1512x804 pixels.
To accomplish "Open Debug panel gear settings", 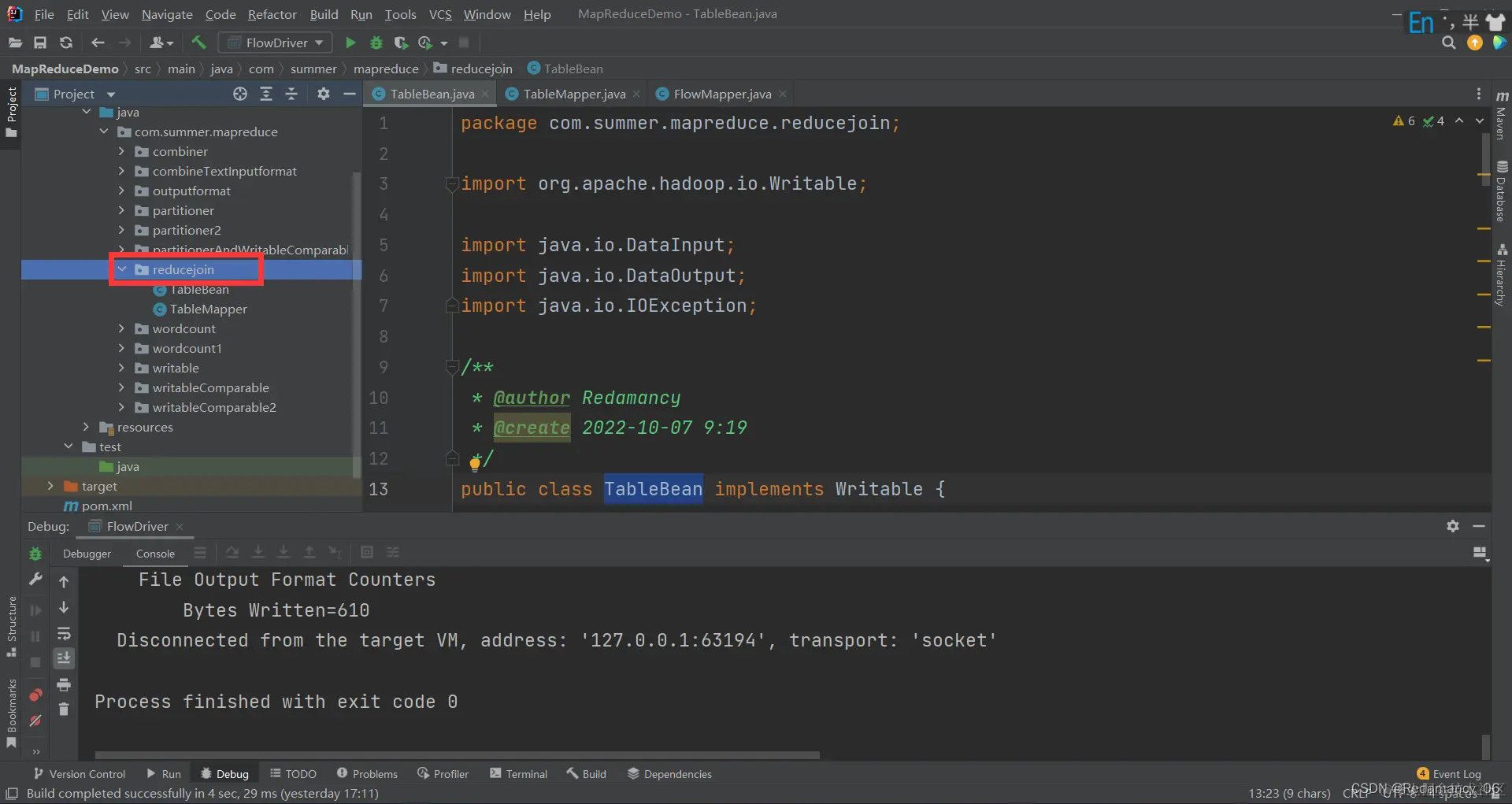I will point(1453,526).
